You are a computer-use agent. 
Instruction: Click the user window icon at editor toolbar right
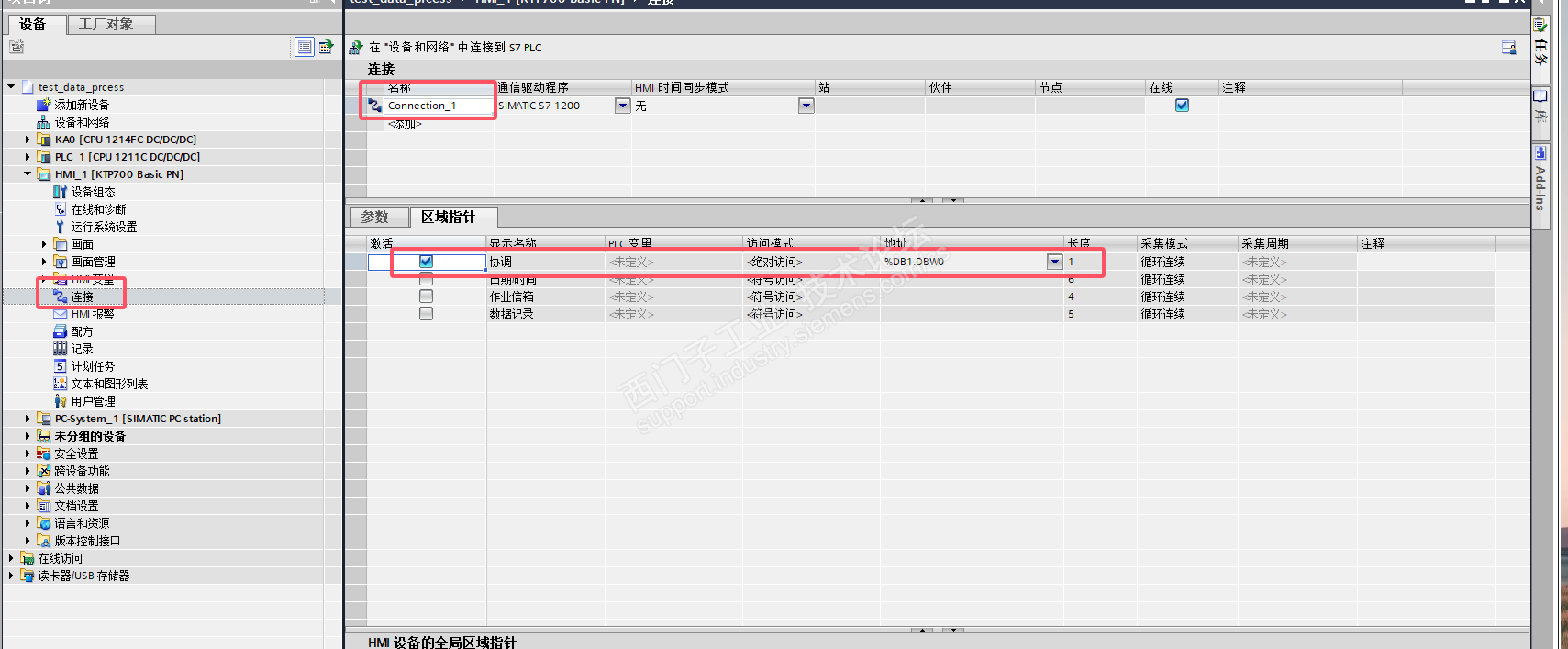[1508, 48]
